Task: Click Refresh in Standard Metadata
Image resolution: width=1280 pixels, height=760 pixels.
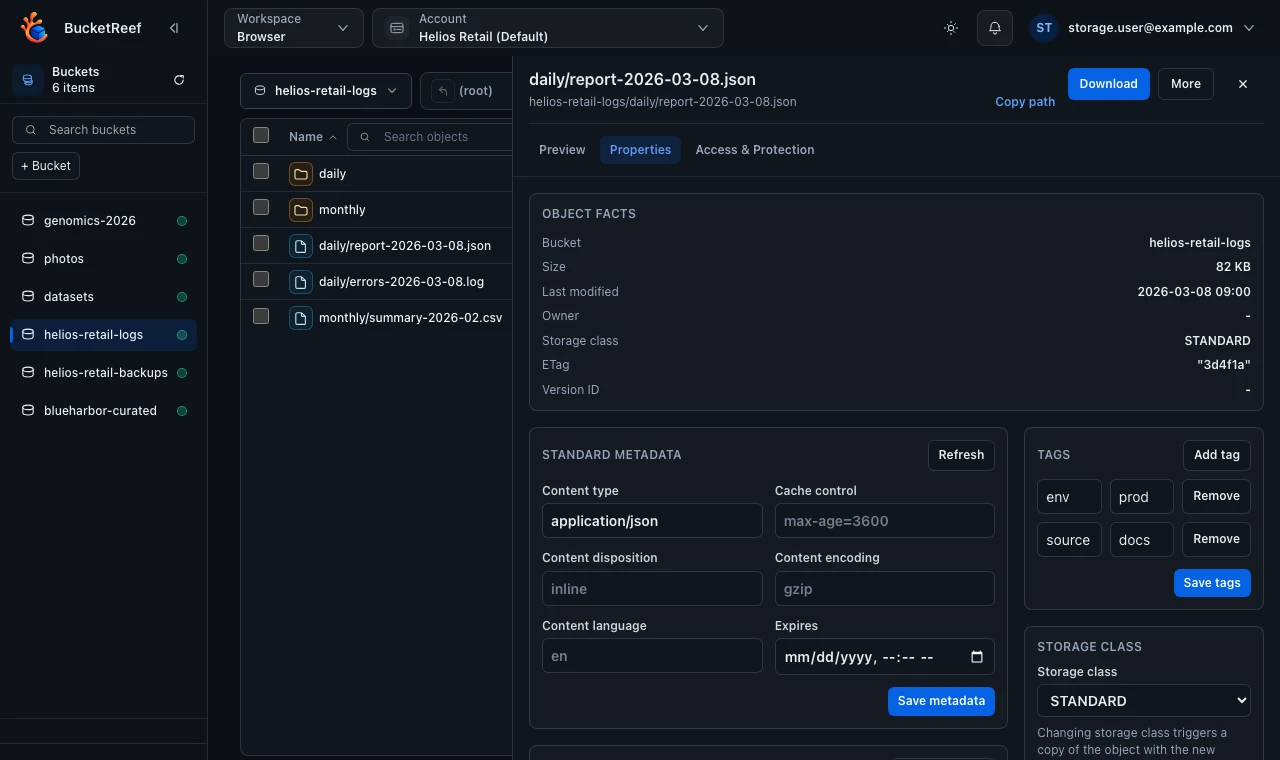Action: click(x=961, y=455)
